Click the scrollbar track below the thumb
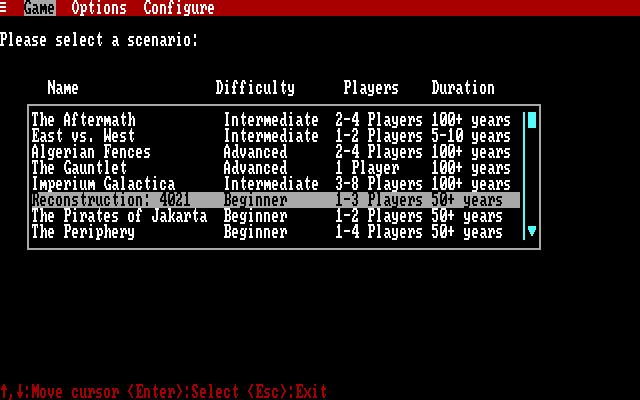The image size is (640, 400). pyautogui.click(x=531, y=176)
